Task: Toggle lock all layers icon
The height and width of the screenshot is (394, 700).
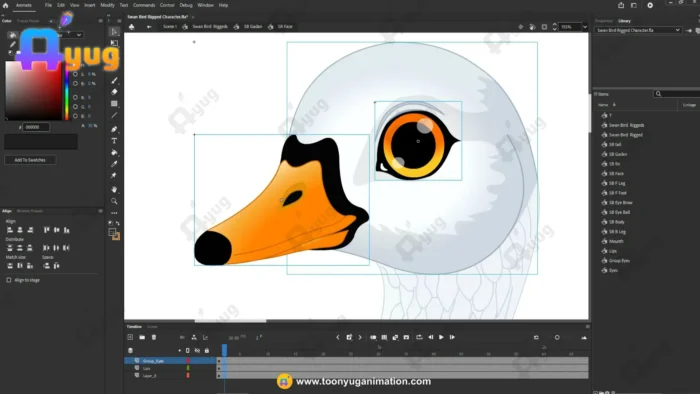Action: (207, 351)
